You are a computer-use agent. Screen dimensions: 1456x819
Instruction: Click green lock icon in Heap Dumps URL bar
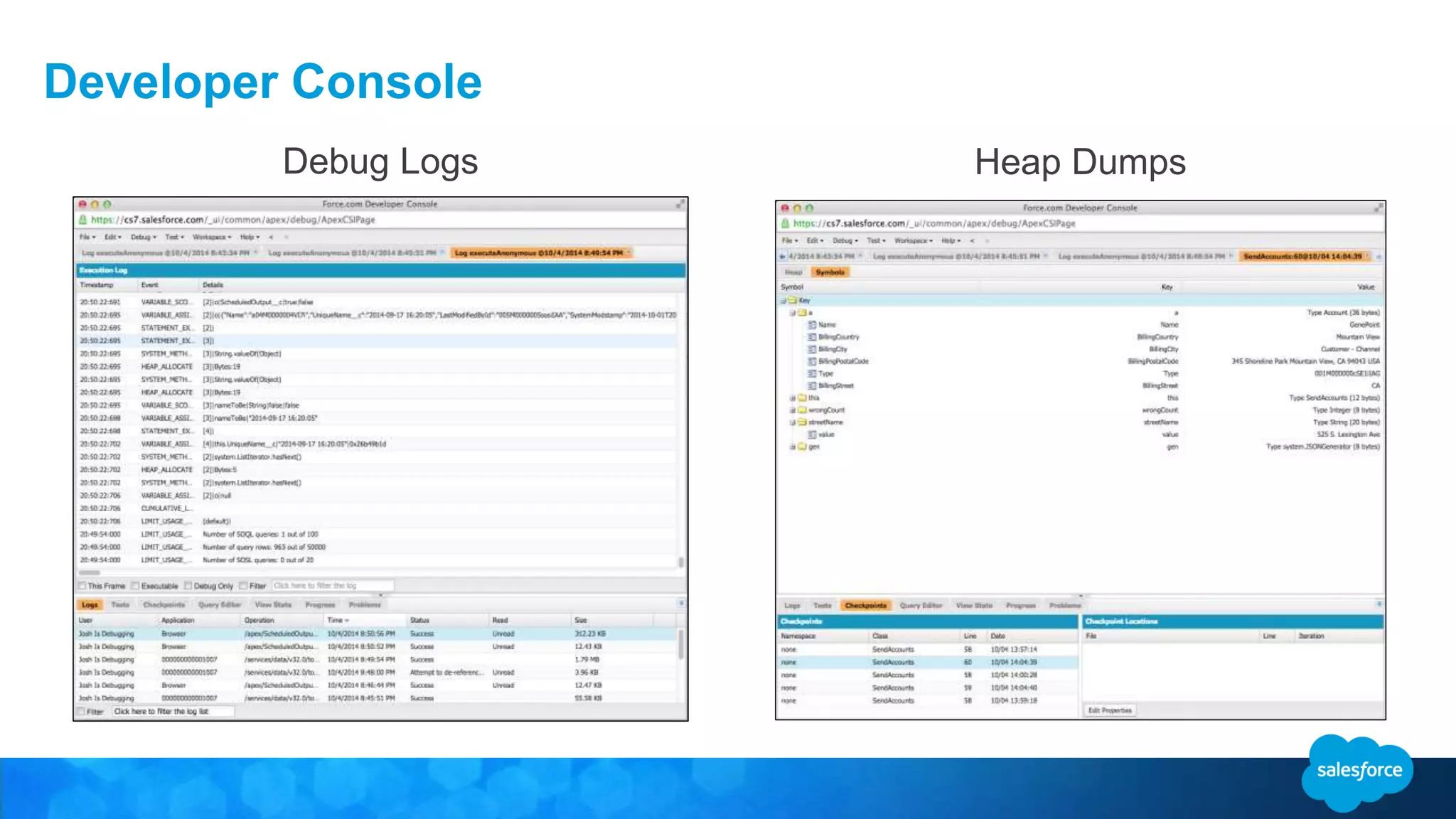click(x=785, y=223)
